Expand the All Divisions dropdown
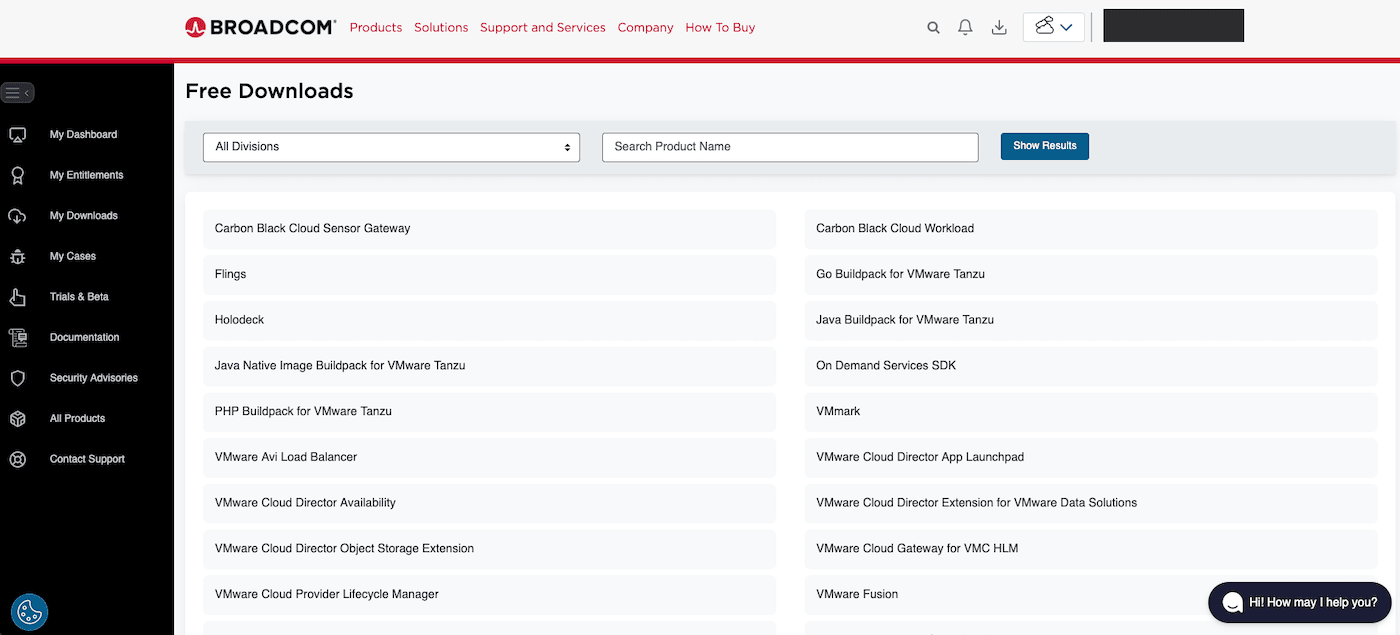Image resolution: width=1400 pixels, height=635 pixels. pyautogui.click(x=391, y=147)
